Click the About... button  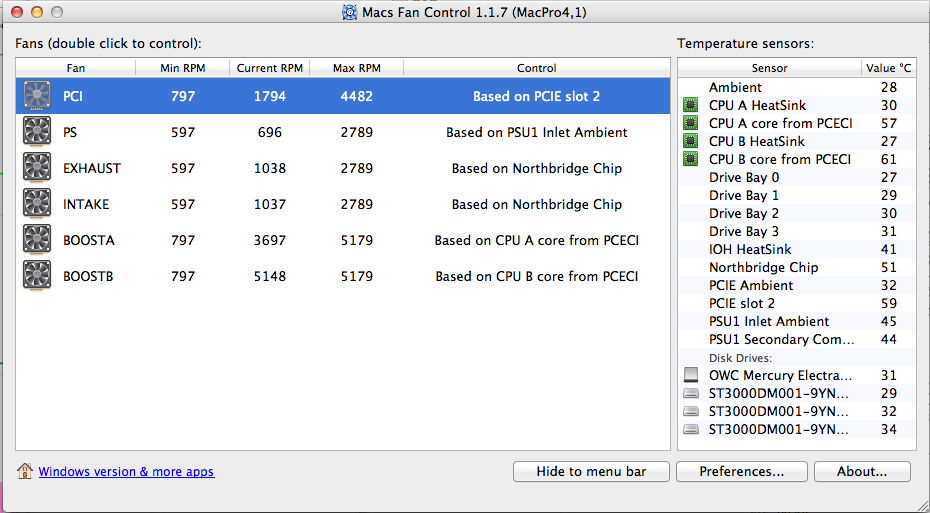(x=862, y=471)
